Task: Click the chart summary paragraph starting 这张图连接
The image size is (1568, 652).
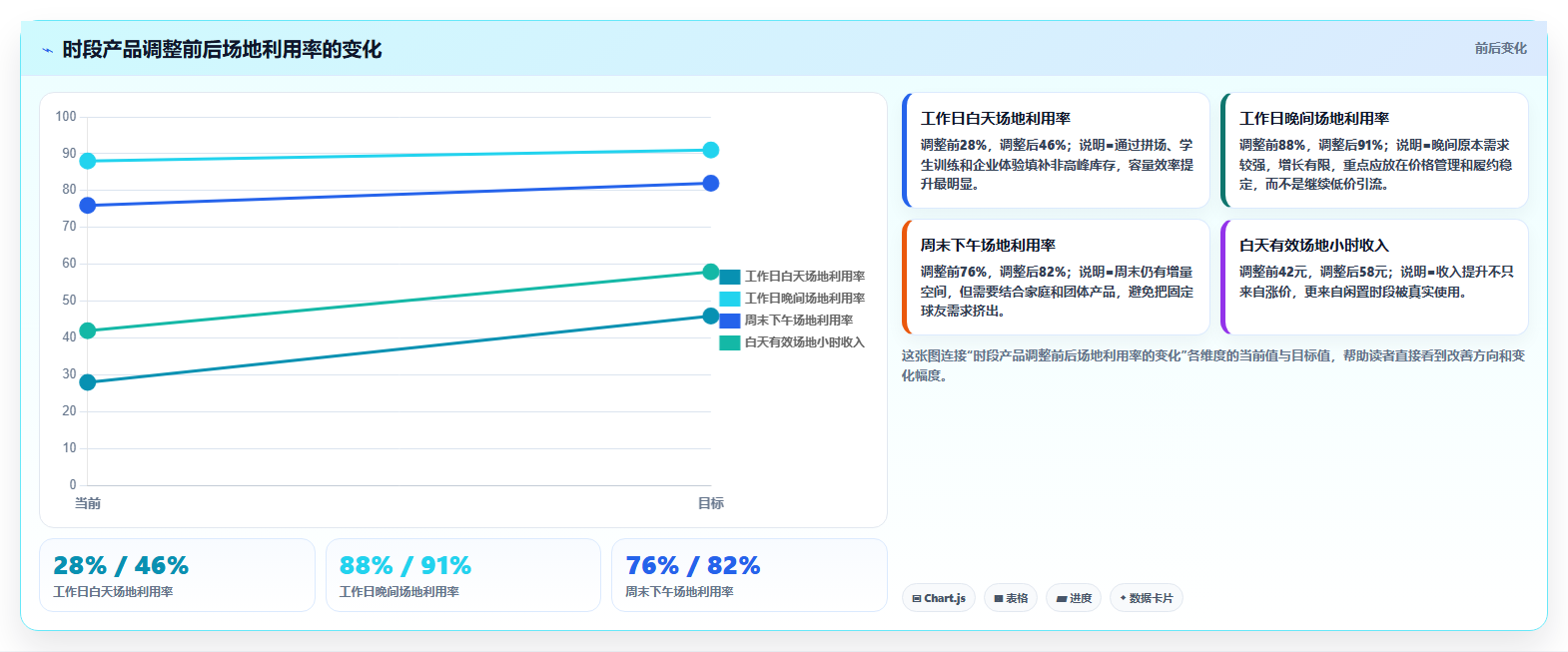Action: click(1213, 365)
